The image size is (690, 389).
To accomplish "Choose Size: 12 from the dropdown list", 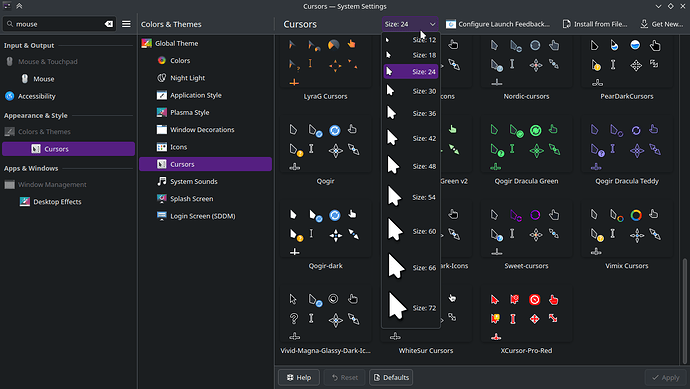I will pos(411,40).
